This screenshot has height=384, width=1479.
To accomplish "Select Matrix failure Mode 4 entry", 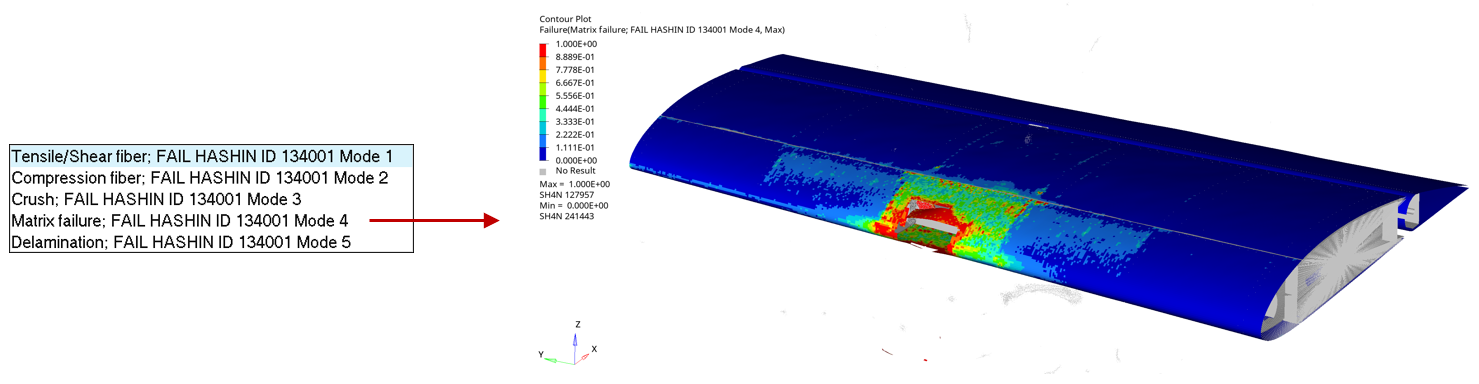I will coord(211,220).
